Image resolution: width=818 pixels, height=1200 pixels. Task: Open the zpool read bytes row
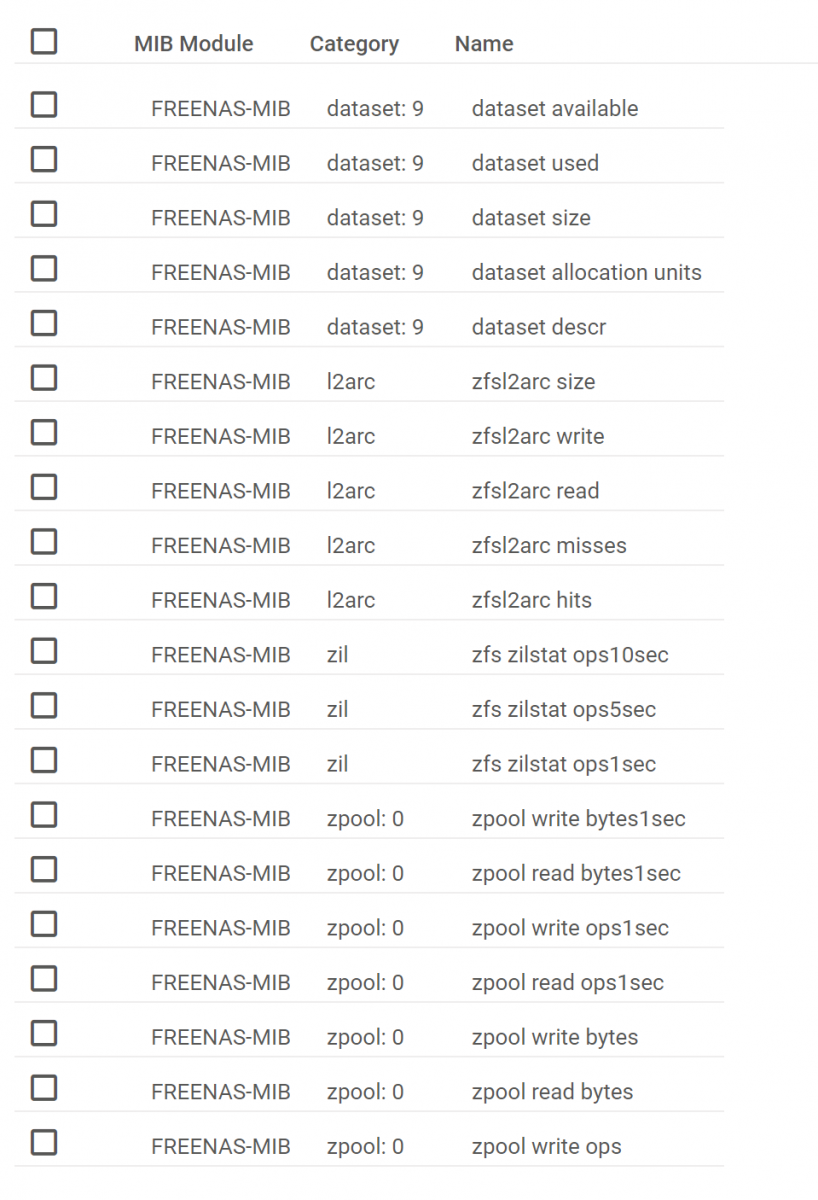369,1092
